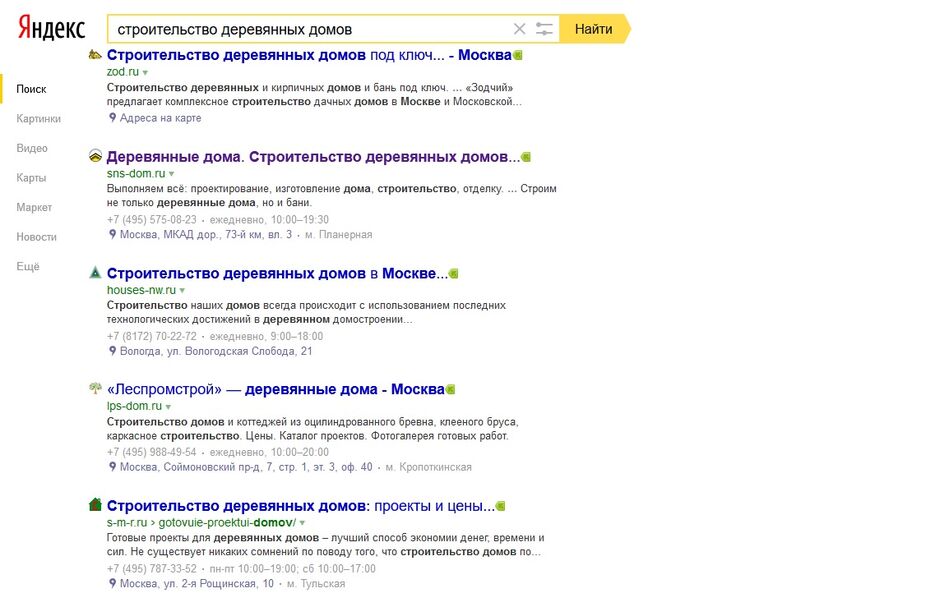Open «Леспромстрой» — деревянные дома result
The height and width of the screenshot is (593, 935).
275,390
